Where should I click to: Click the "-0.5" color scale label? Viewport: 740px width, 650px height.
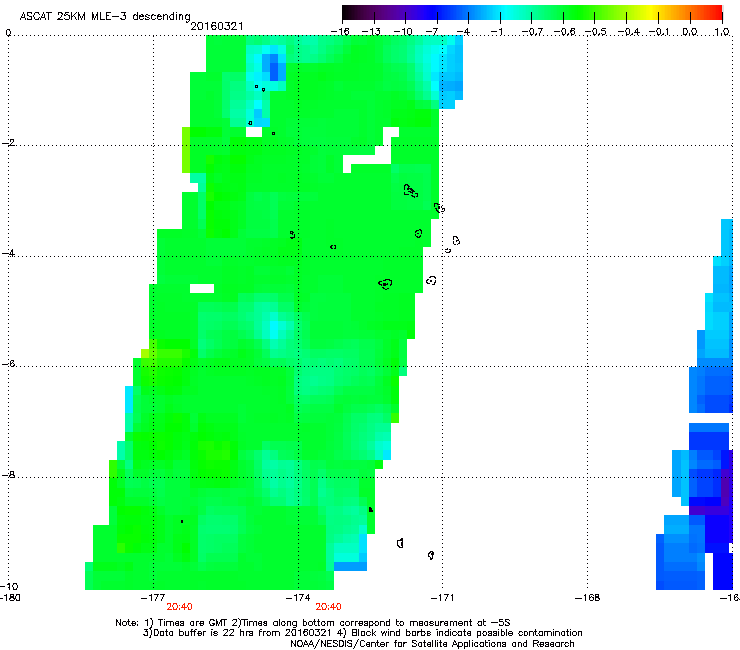pyautogui.click(x=596, y=32)
